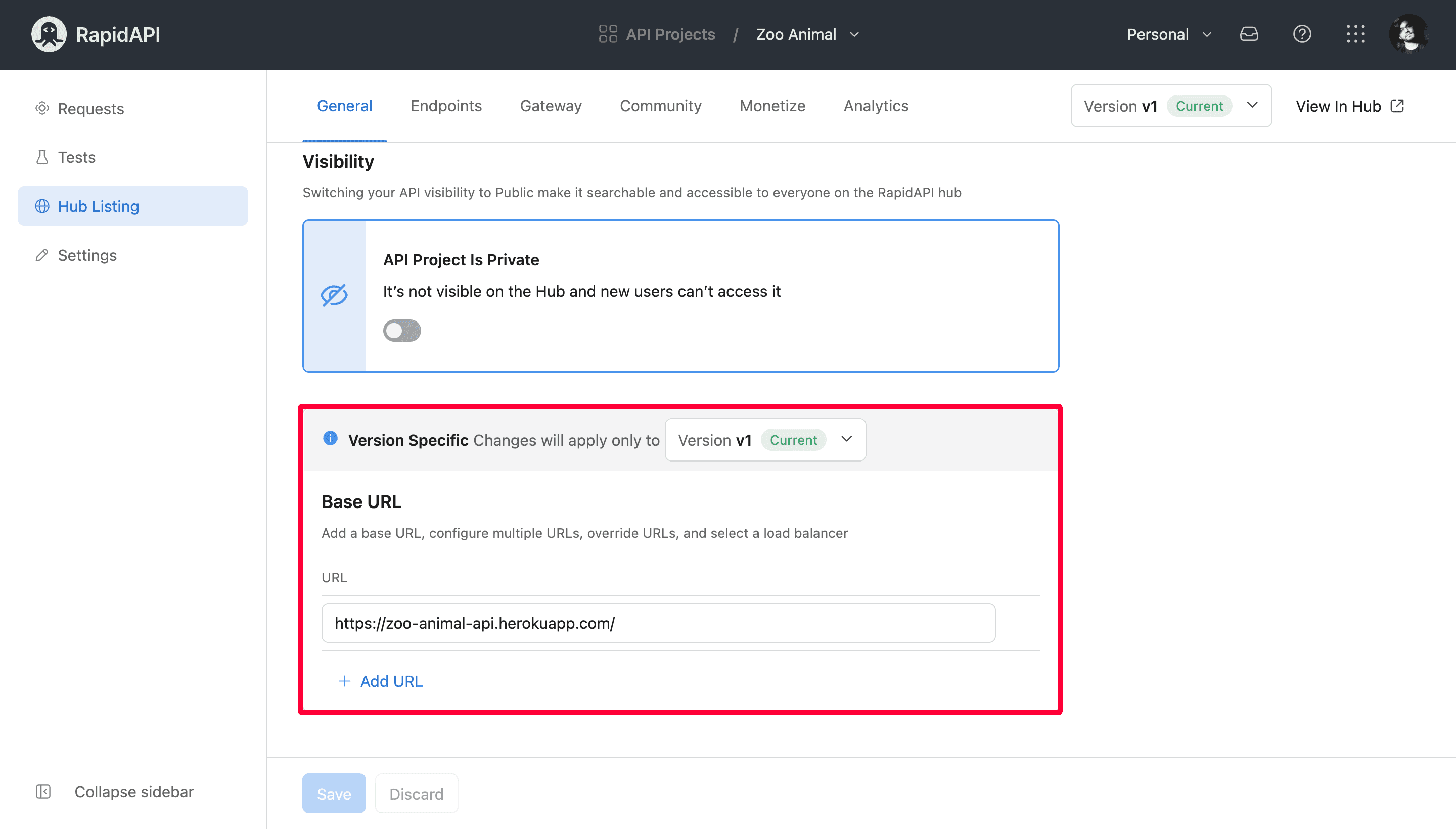Click the Base URL heading
The width and height of the screenshot is (1456, 829).
coord(361,501)
